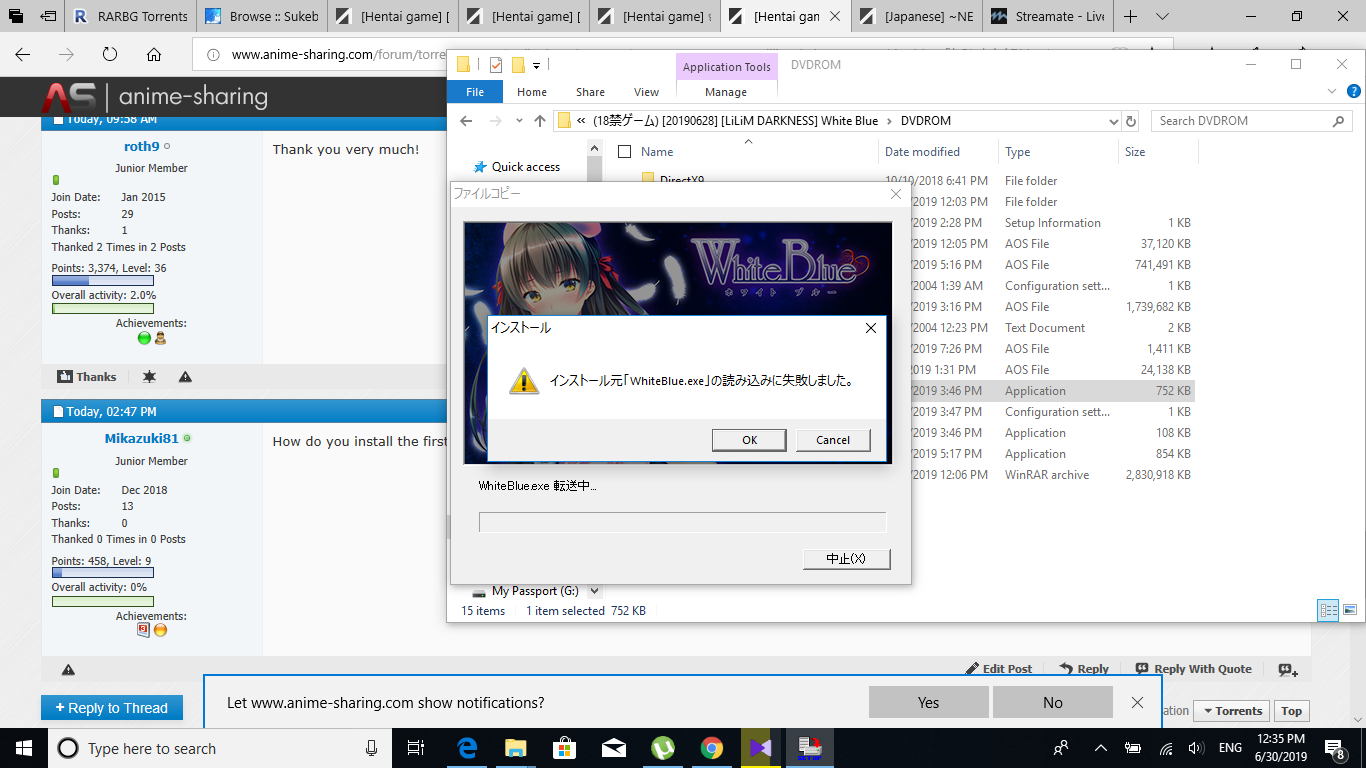
Task: Sort files by Name column
Action: point(657,152)
